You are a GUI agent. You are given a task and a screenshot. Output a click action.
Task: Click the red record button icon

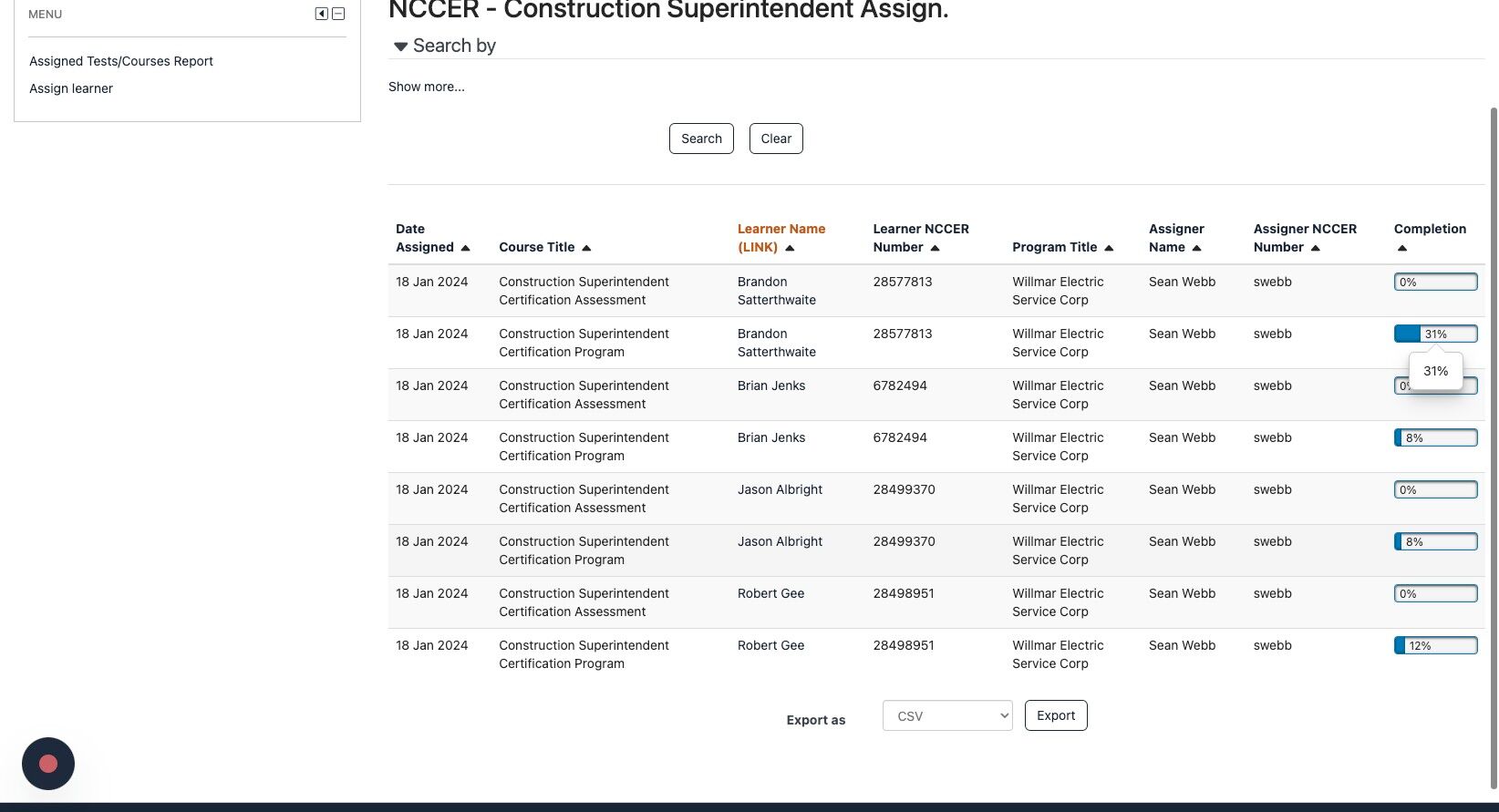pos(48,764)
